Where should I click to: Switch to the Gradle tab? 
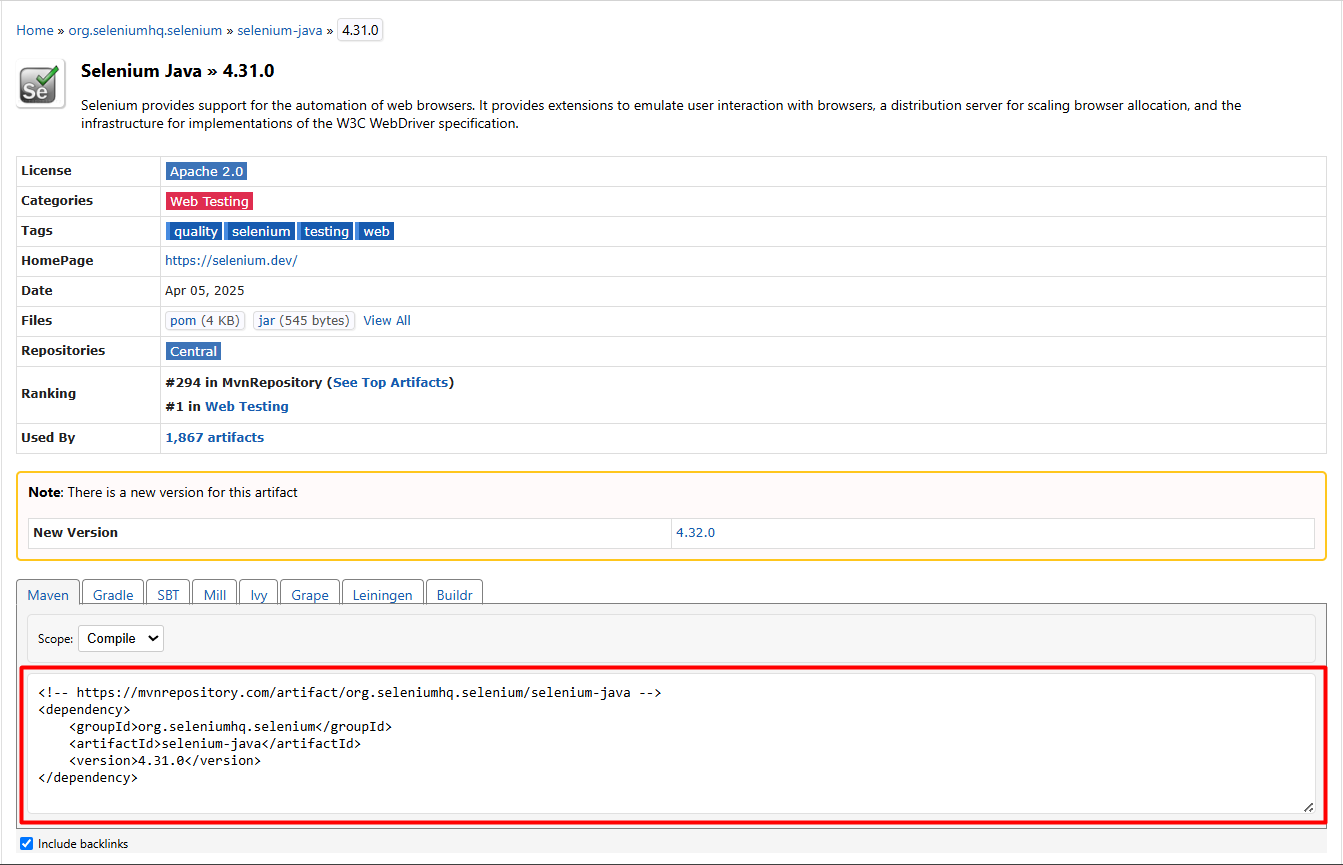(x=113, y=595)
